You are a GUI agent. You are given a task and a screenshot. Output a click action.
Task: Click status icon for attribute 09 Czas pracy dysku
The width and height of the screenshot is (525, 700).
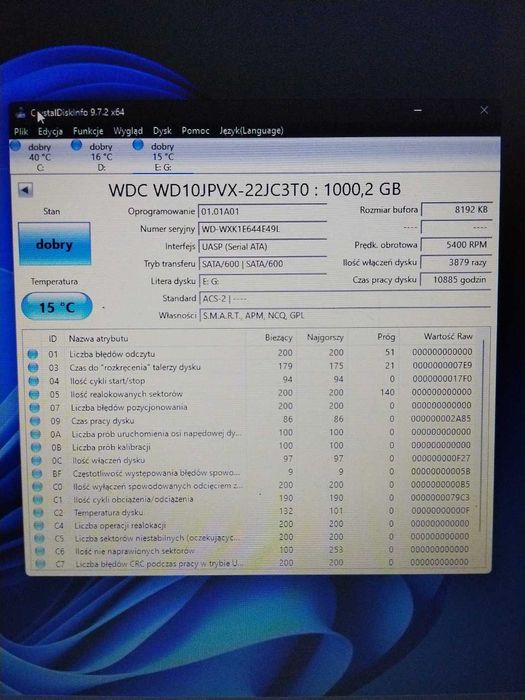pos(35,421)
